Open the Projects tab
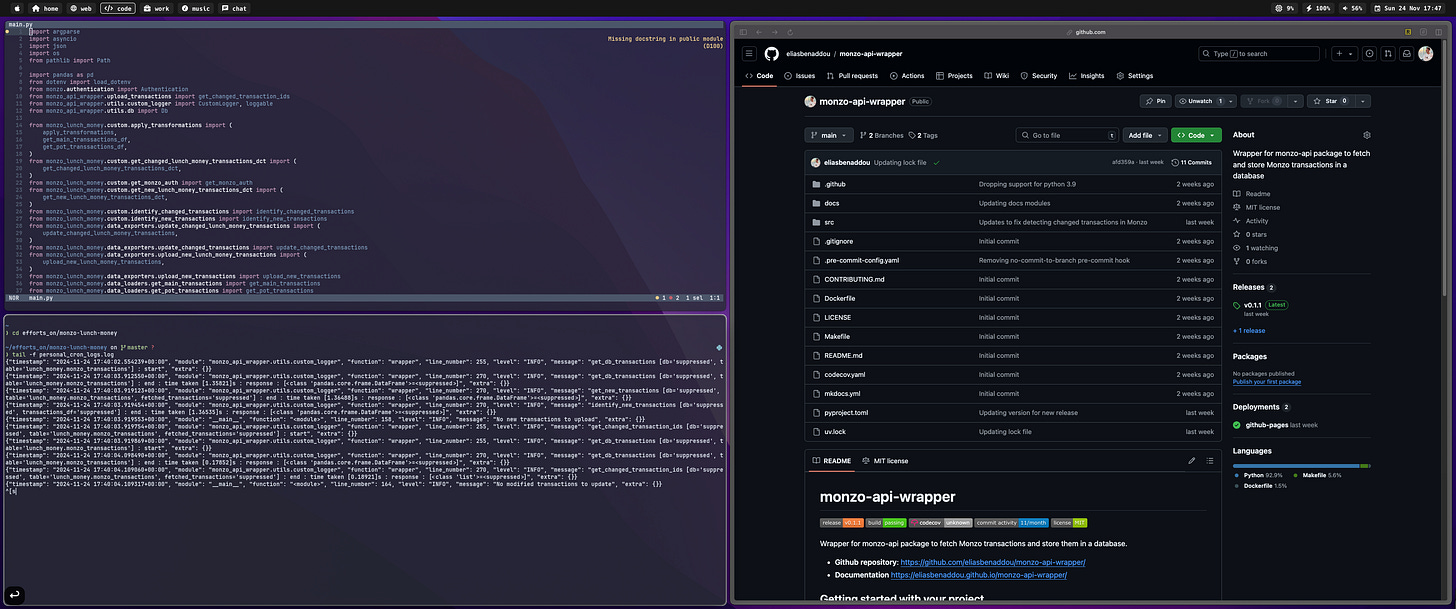This screenshot has width=1456, height=609. pos(954,76)
